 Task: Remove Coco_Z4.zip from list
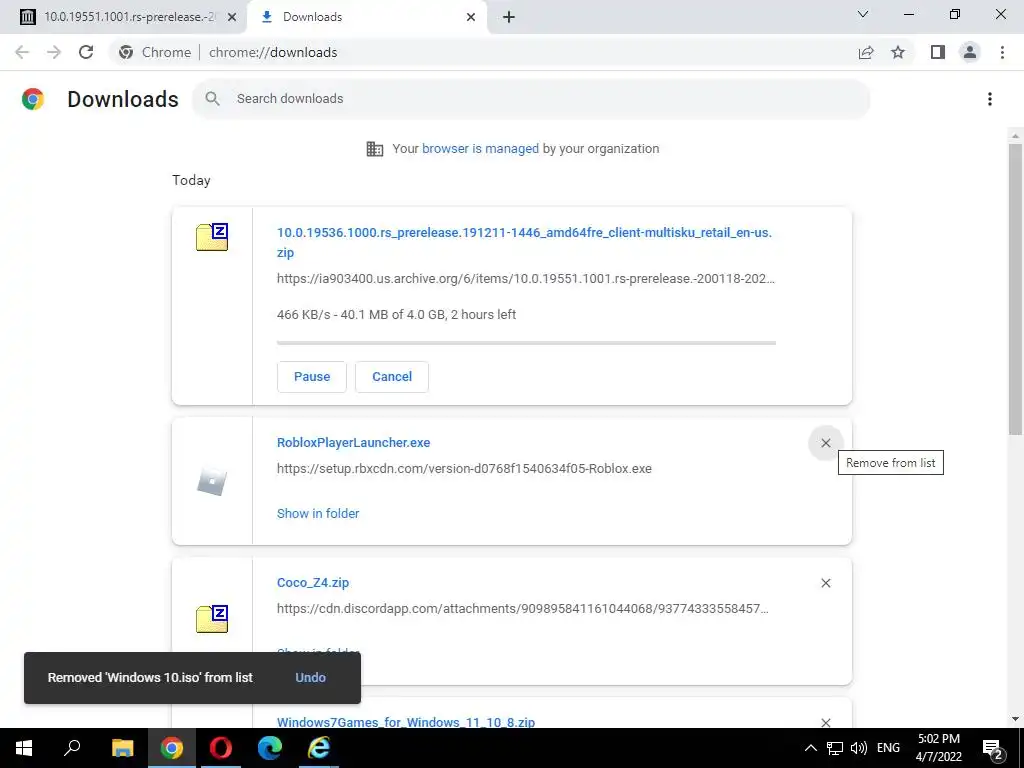coord(825,583)
